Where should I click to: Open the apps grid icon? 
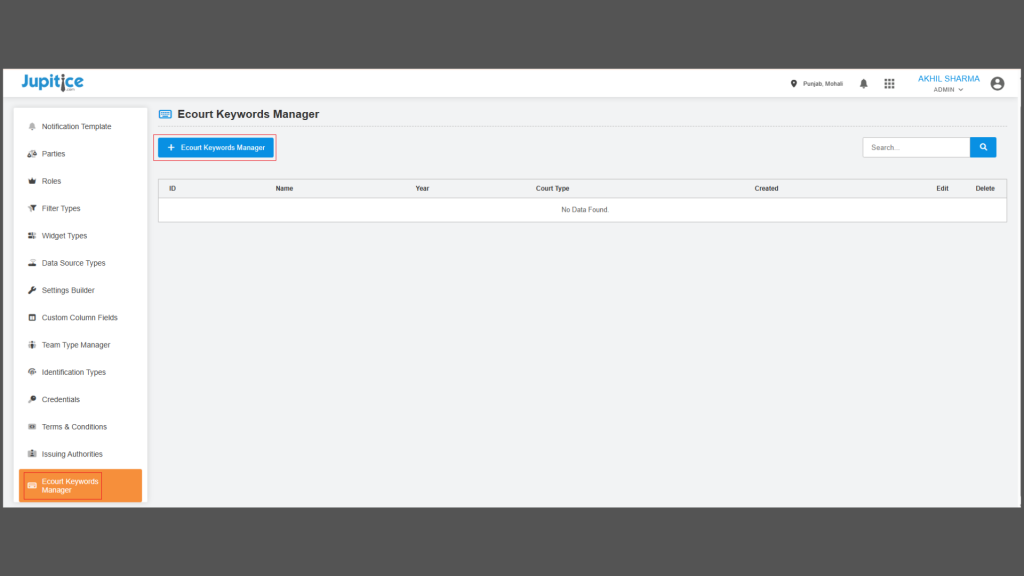[889, 84]
